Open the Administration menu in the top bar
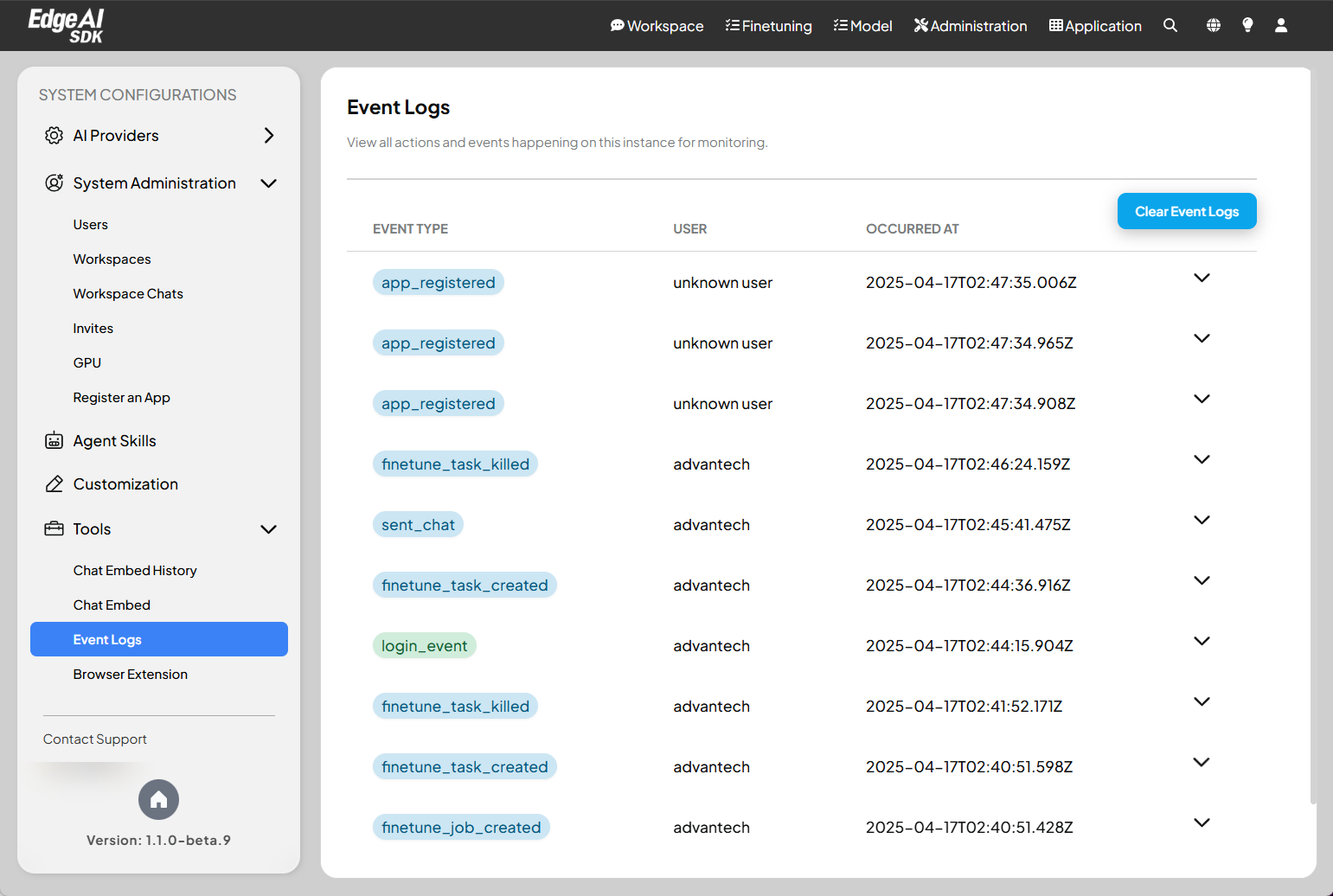The height and width of the screenshot is (896, 1333). (971, 26)
